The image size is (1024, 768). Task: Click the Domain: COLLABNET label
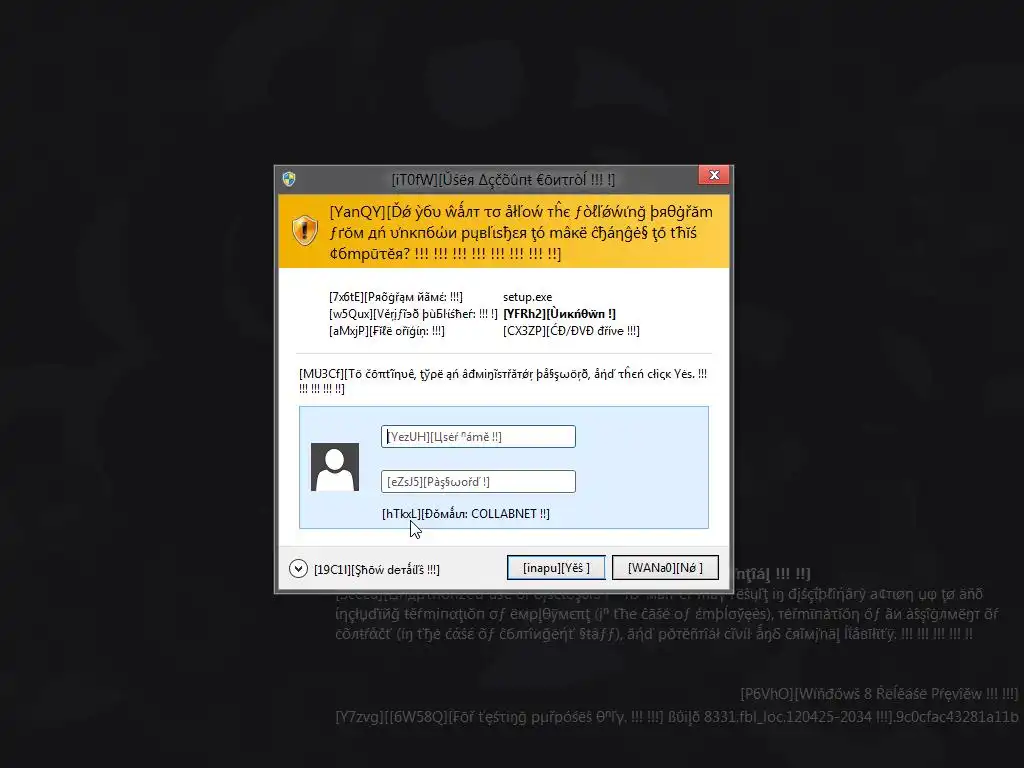(466, 514)
